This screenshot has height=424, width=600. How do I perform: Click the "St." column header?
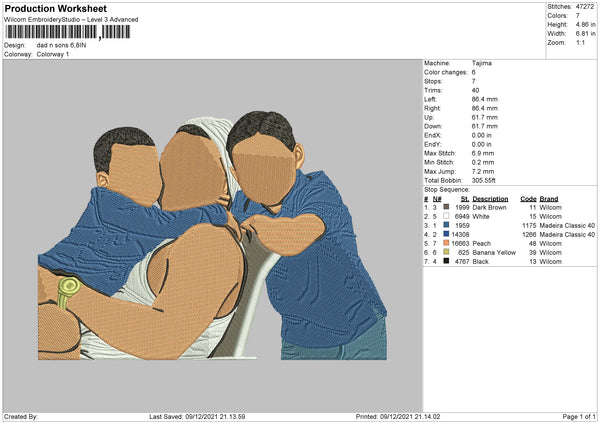(465, 199)
